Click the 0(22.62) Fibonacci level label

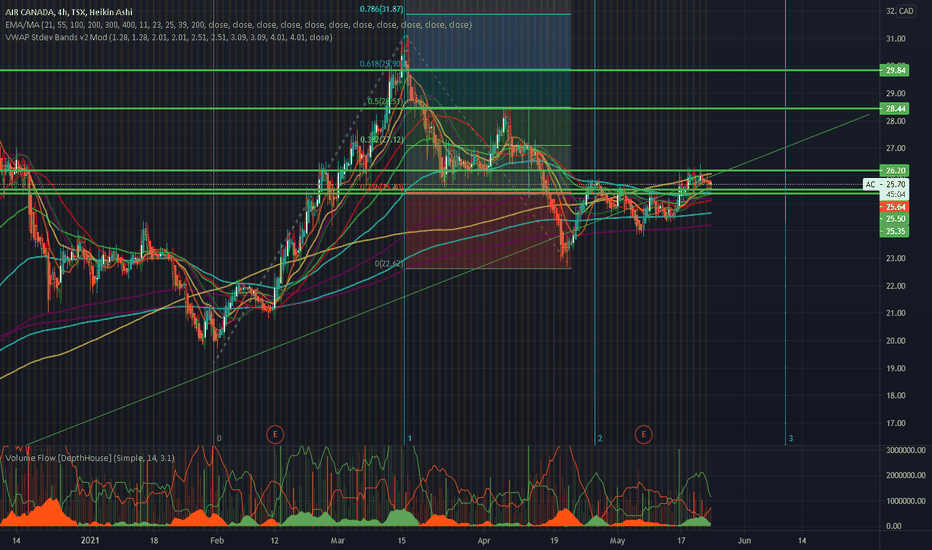point(389,263)
